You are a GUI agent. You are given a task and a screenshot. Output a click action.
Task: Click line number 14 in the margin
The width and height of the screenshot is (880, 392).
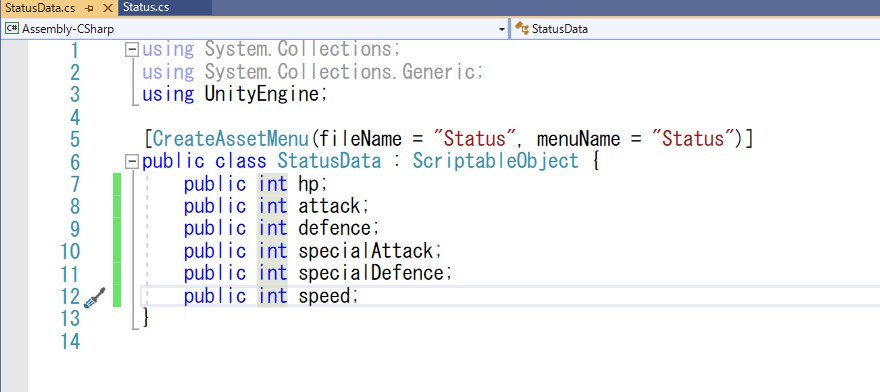[70, 341]
